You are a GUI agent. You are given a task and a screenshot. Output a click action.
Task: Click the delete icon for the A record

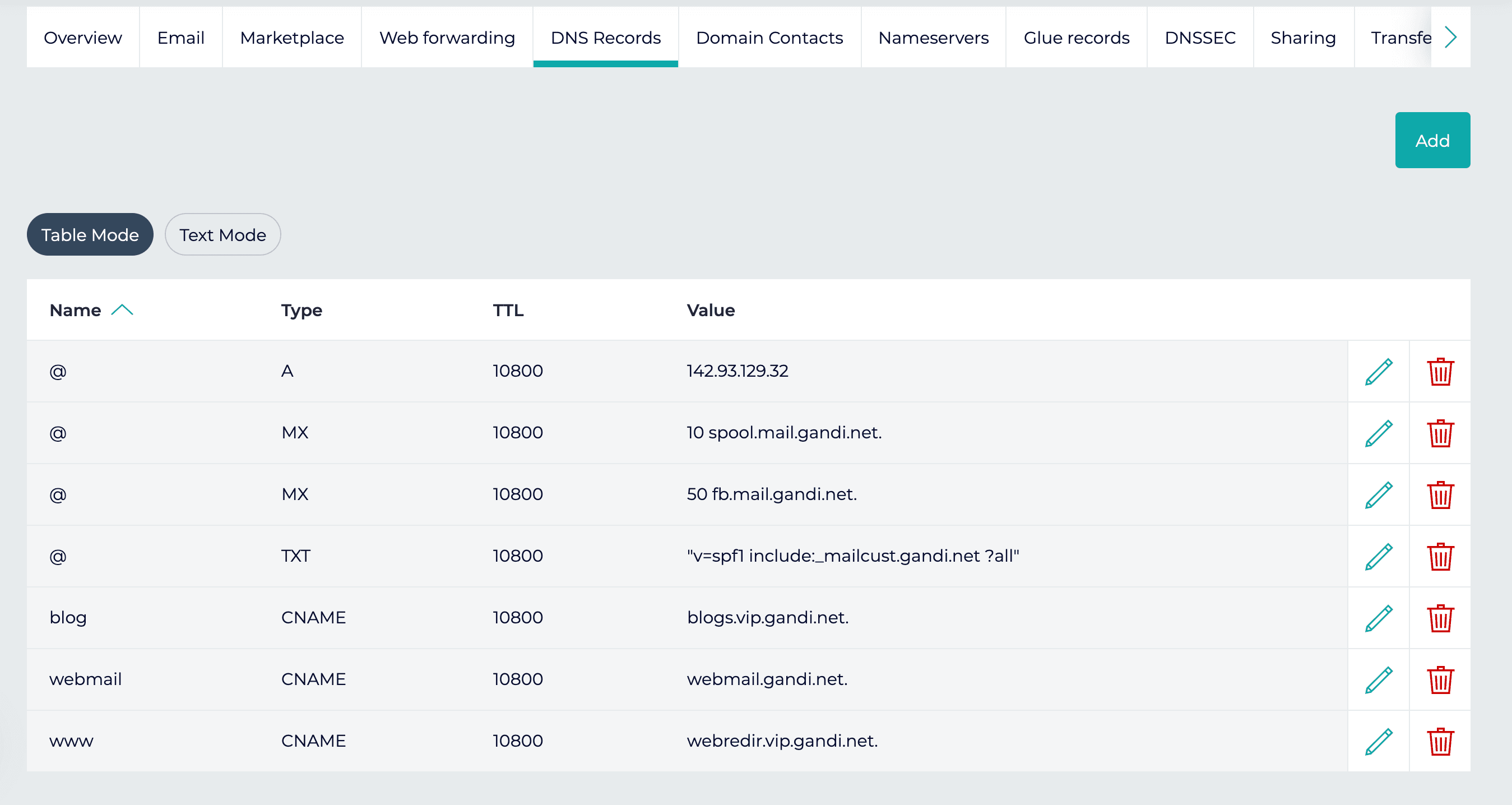[x=1440, y=371]
